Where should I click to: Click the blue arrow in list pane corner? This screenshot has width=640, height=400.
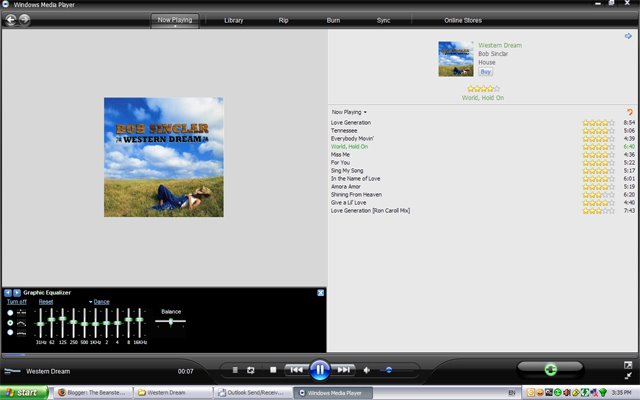pyautogui.click(x=628, y=36)
